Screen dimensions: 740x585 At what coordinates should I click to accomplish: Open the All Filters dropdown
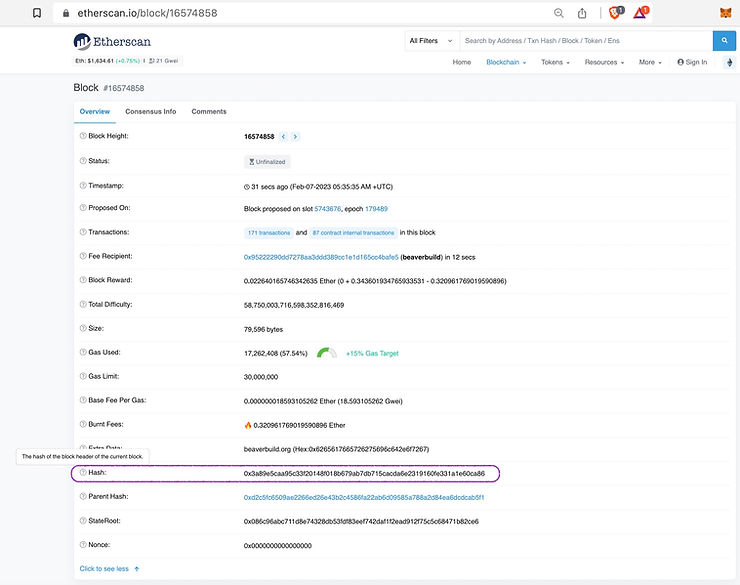[431, 41]
